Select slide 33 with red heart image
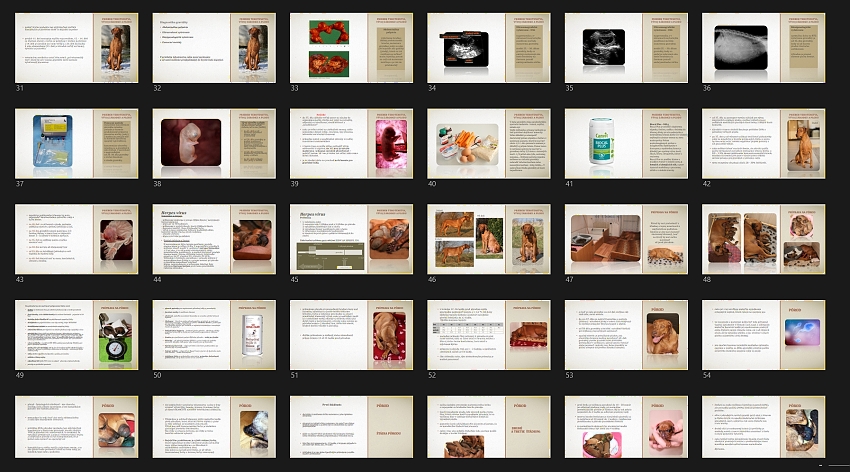The width and height of the screenshot is (850, 472). pos(351,47)
